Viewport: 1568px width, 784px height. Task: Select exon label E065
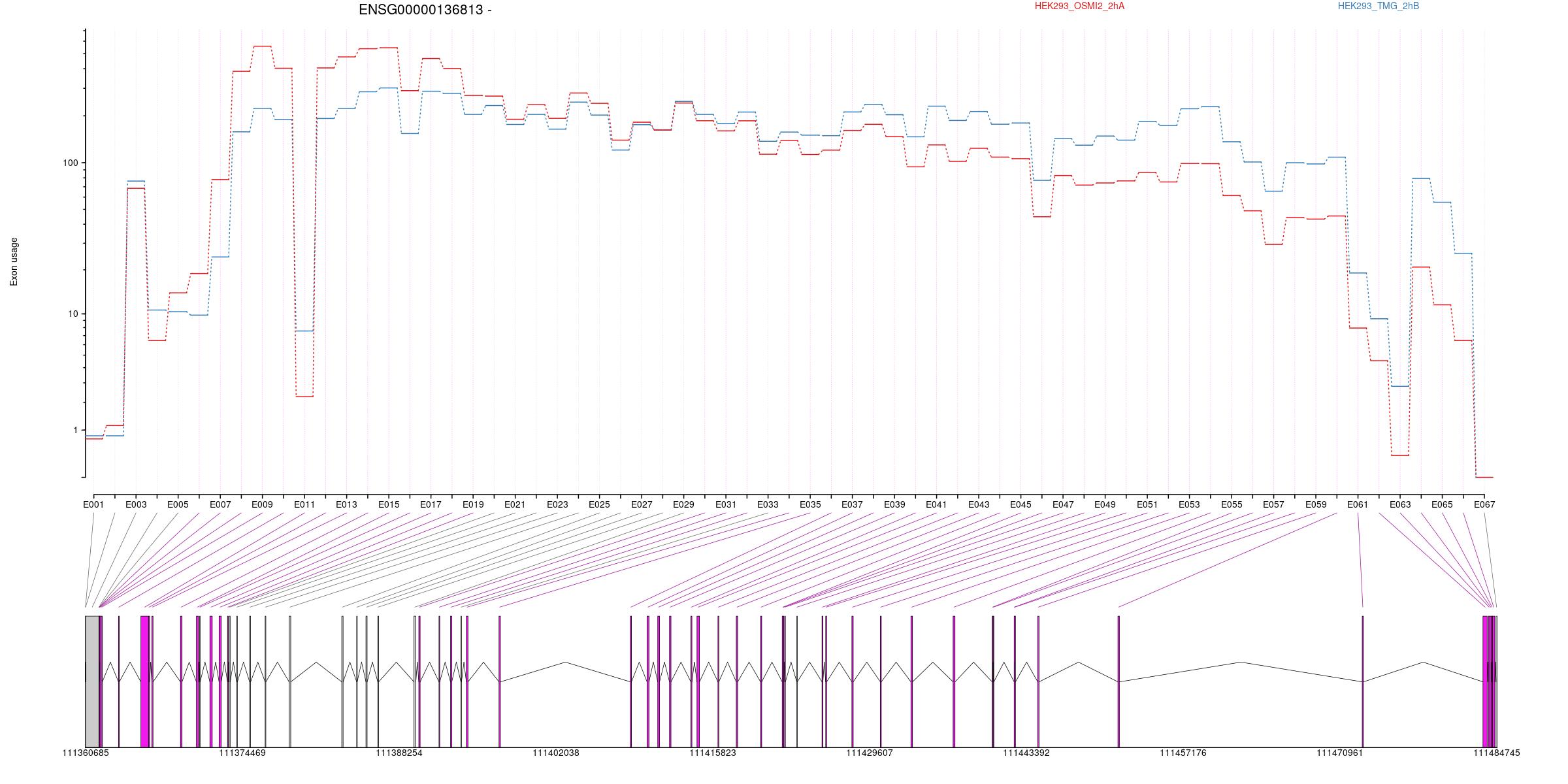[1442, 504]
